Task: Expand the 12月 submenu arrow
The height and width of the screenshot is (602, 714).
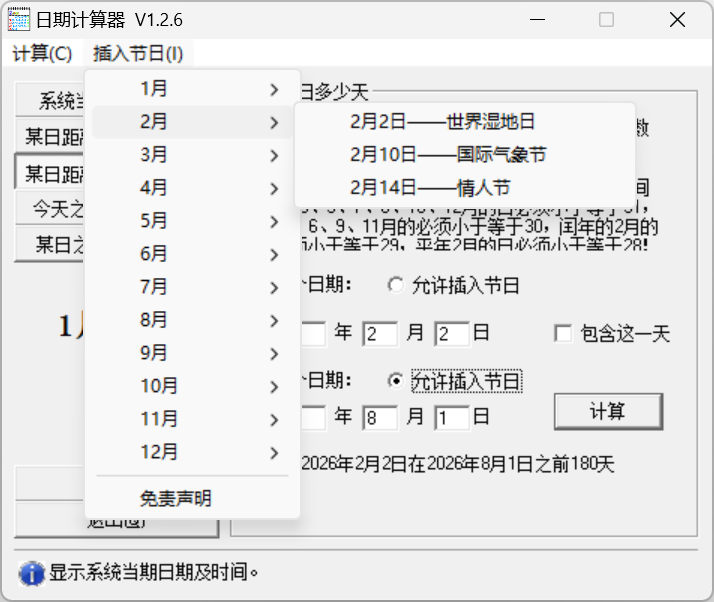Action: pos(274,453)
